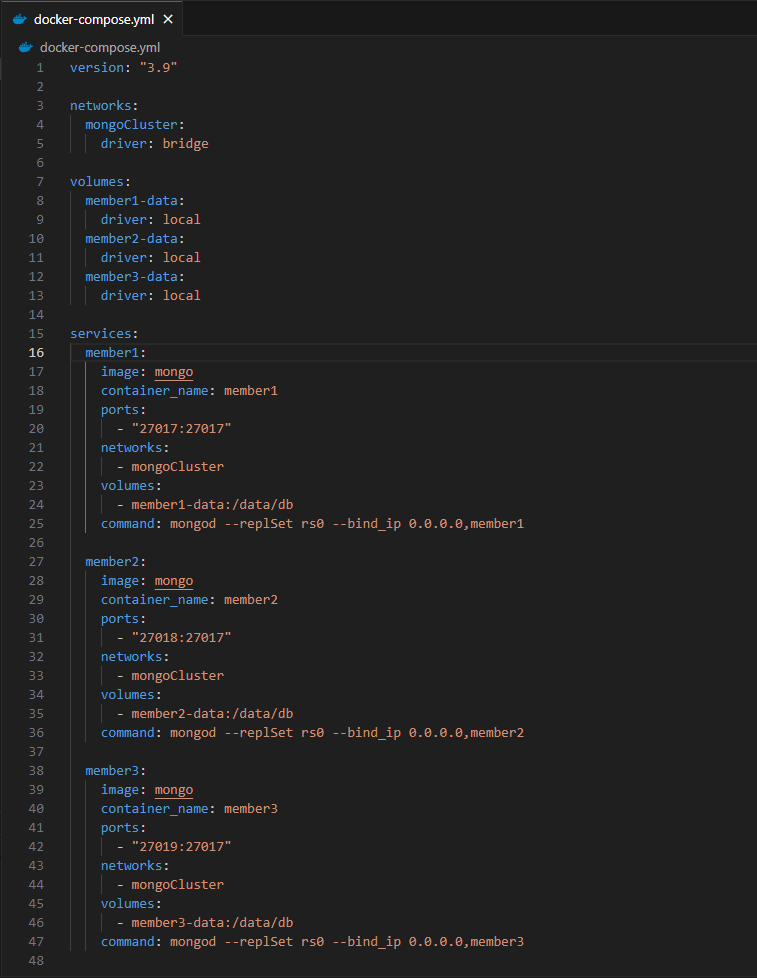The height and width of the screenshot is (978, 757).
Task: Click the Docker icon in the breadcrumb bar
Action: coord(26,47)
